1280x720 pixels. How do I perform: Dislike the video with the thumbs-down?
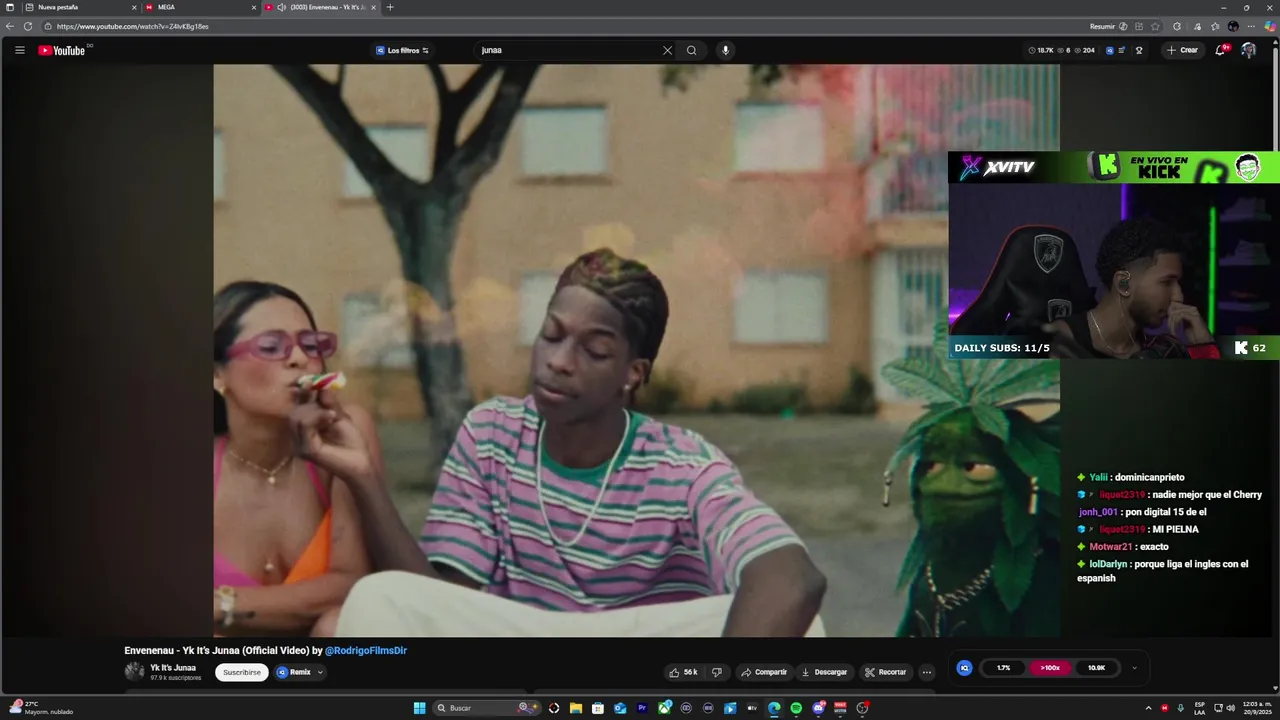pyautogui.click(x=716, y=672)
